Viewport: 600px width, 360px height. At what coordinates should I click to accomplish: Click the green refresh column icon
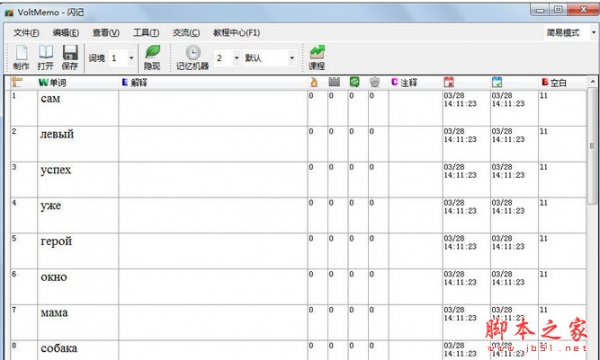pos(354,82)
